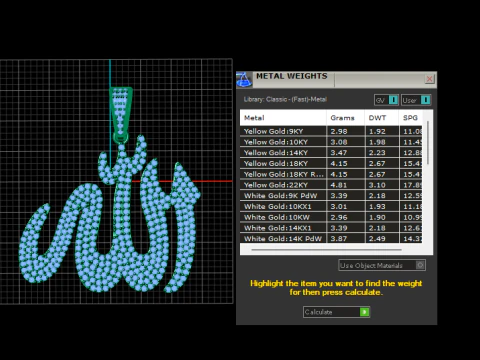Viewport: 480px width, 360px height.
Task: Select the White Gold:10KW row
Action: (331, 217)
